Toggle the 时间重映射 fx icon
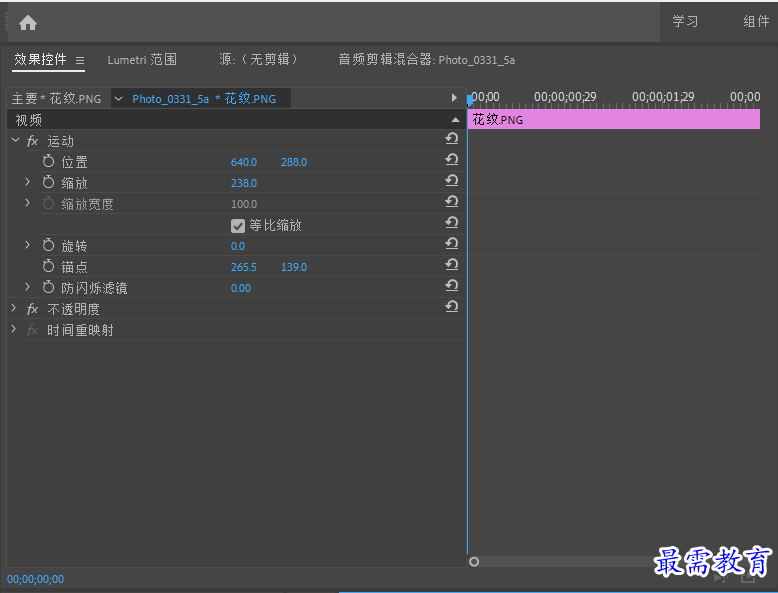The image size is (778, 593). point(32,330)
